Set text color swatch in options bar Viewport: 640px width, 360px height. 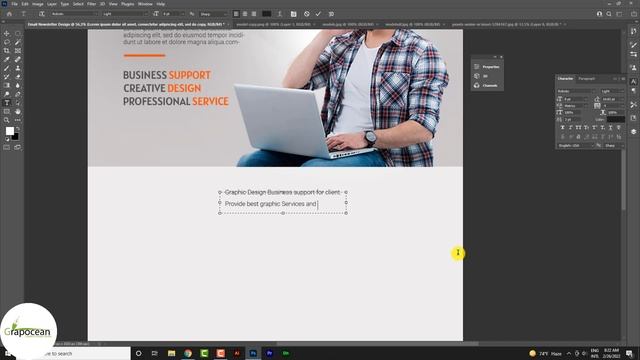click(x=267, y=14)
